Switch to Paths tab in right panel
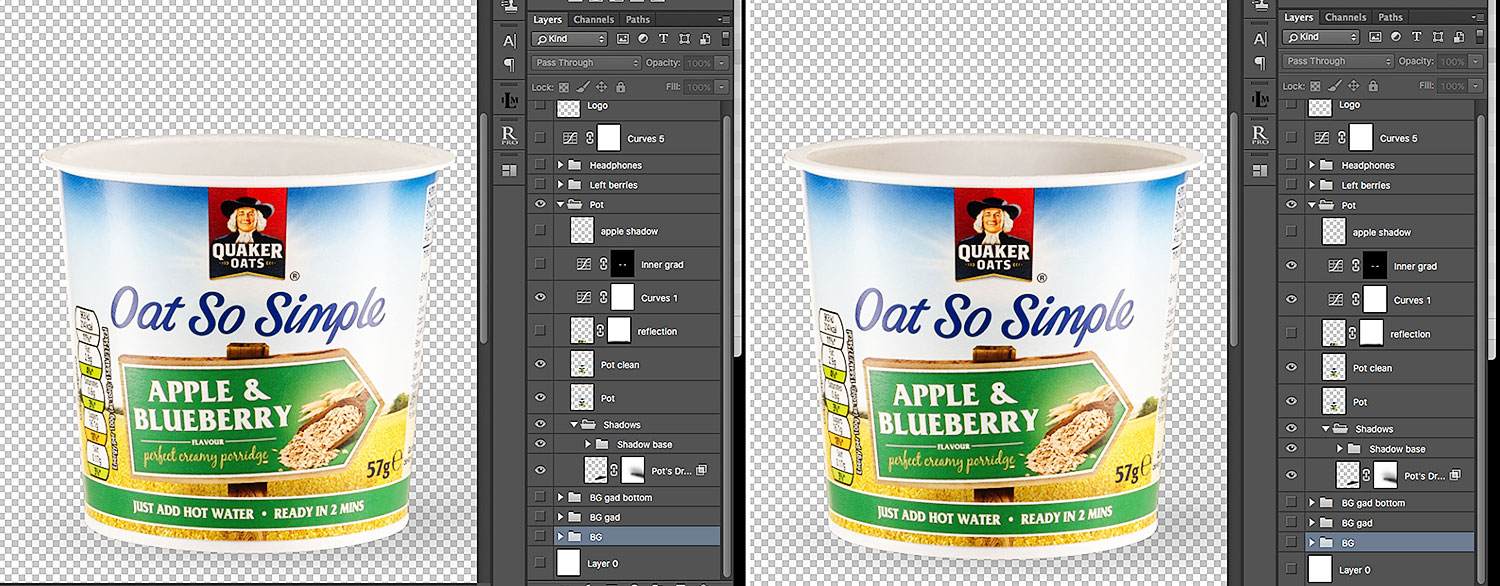 1390,17
